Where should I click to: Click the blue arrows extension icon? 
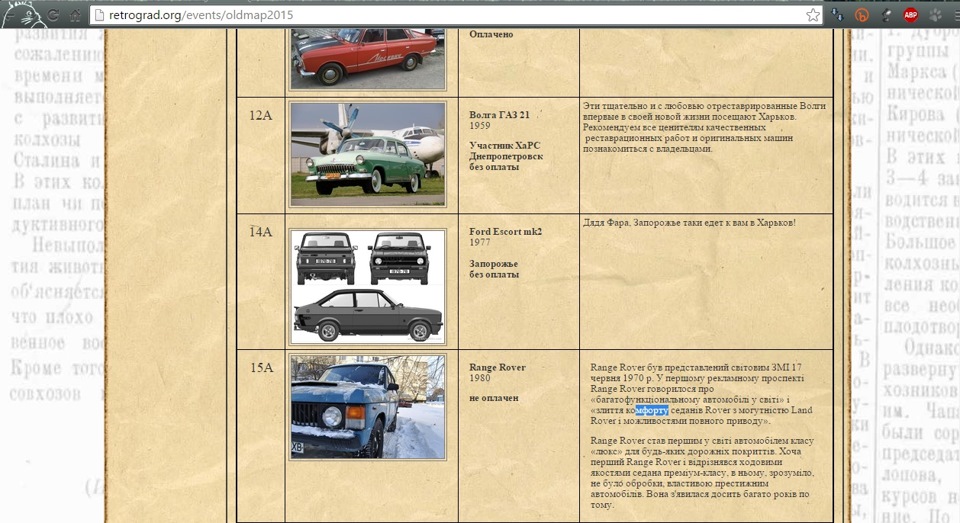[x=837, y=15]
